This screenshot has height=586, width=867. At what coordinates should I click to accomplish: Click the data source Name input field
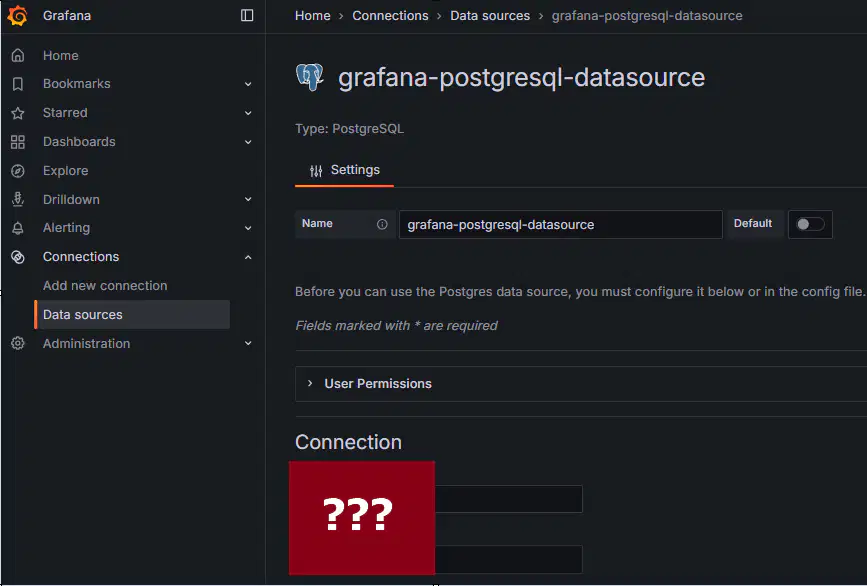561,224
